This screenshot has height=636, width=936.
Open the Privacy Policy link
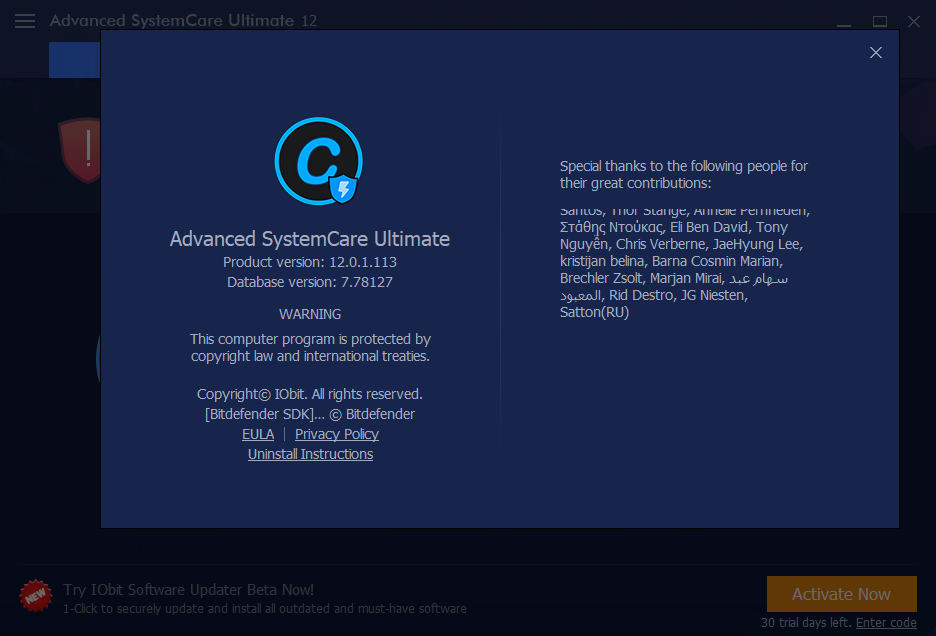click(337, 434)
